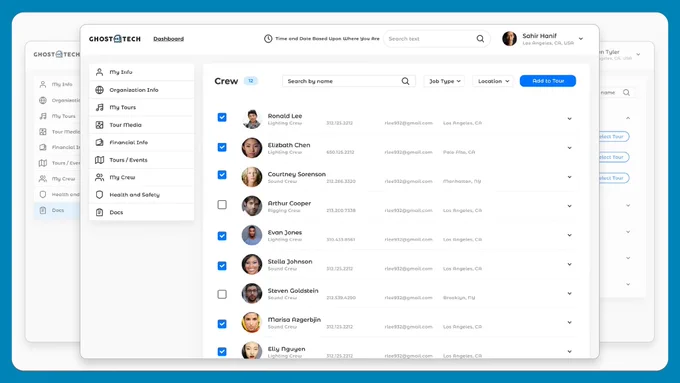Click the magnifier icon in top search box
Screen dimensions: 680x383
(480, 39)
